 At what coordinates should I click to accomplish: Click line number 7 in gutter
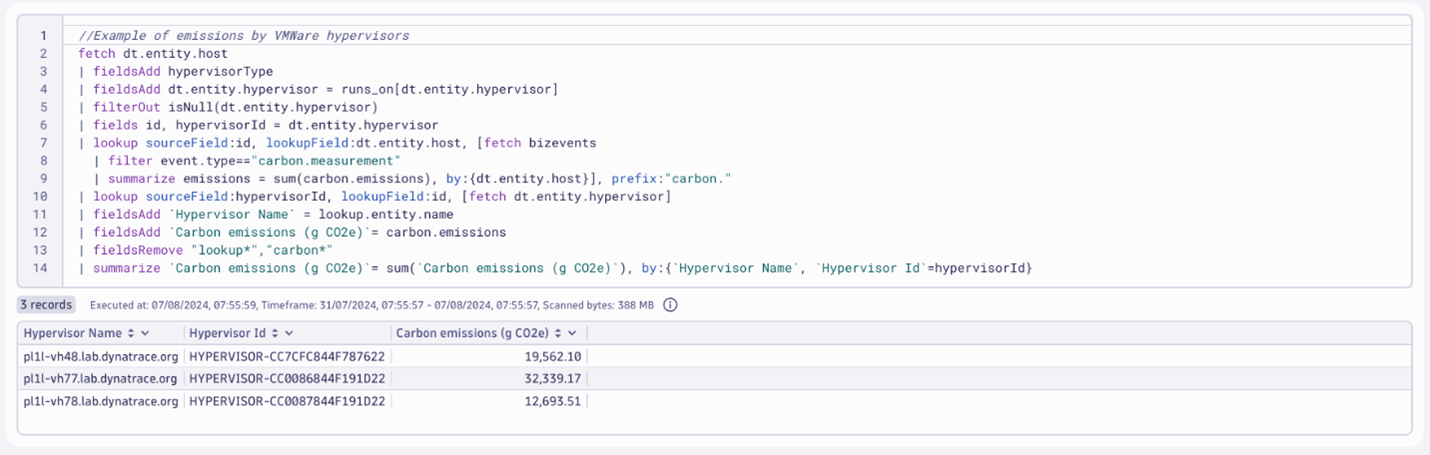tap(43, 143)
